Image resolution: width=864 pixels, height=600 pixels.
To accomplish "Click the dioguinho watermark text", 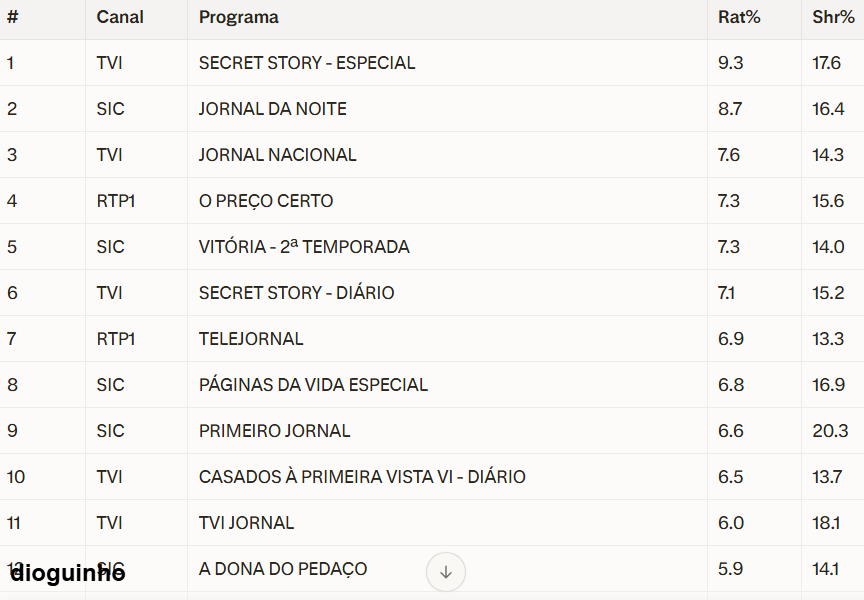I will pos(67,573).
